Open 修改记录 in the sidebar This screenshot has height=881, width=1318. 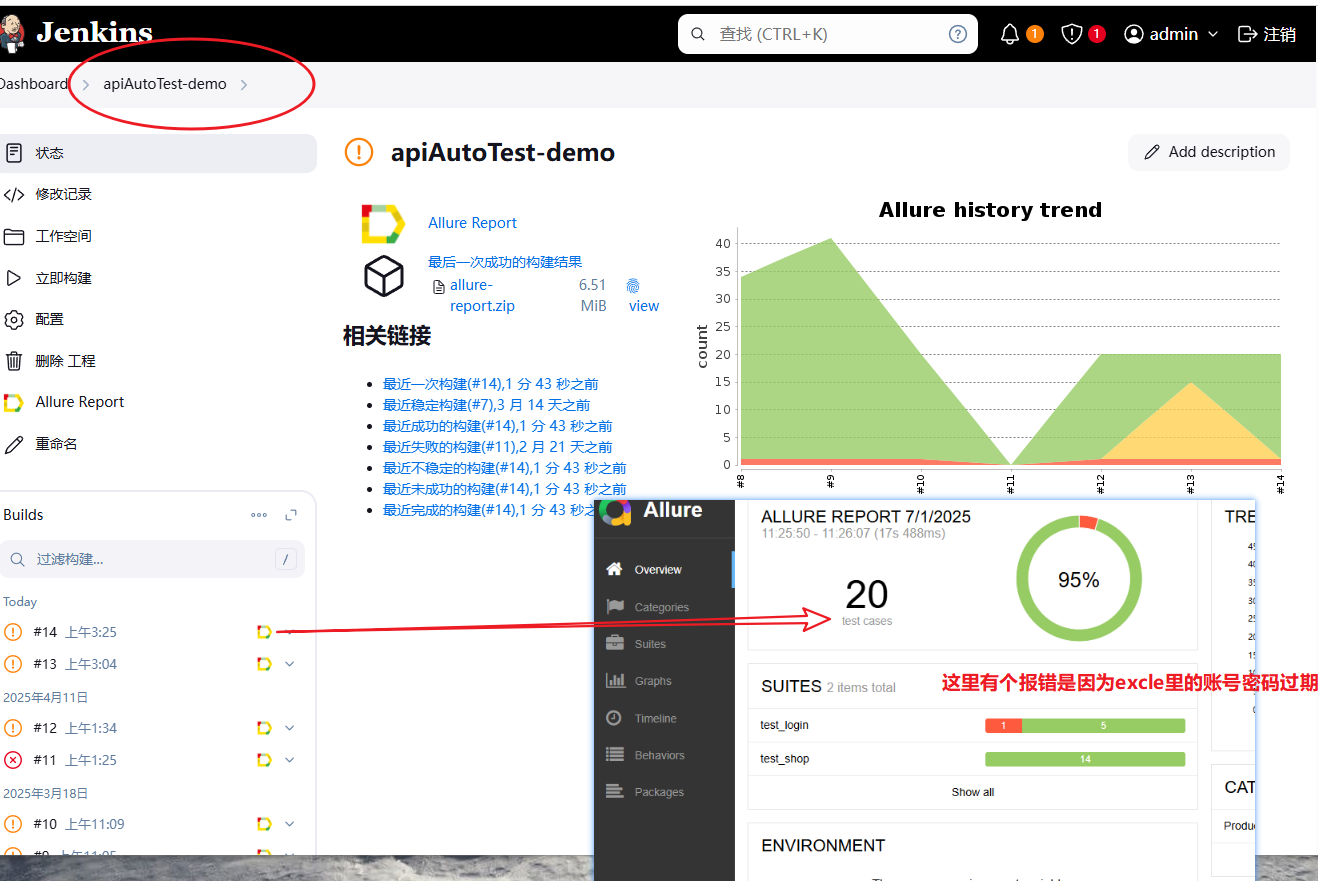[x=157, y=194]
